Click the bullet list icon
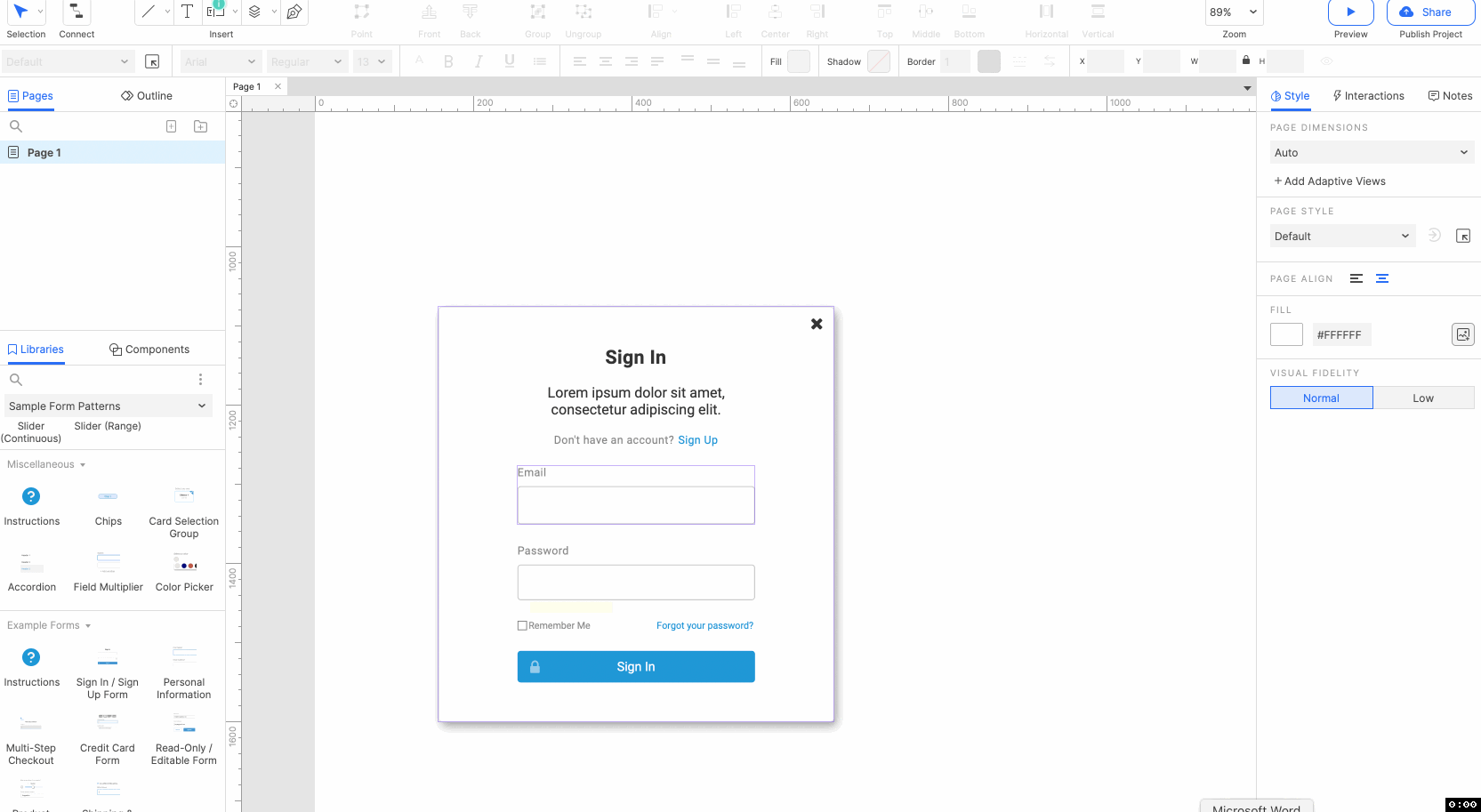Image resolution: width=1481 pixels, height=812 pixels. coord(540,61)
